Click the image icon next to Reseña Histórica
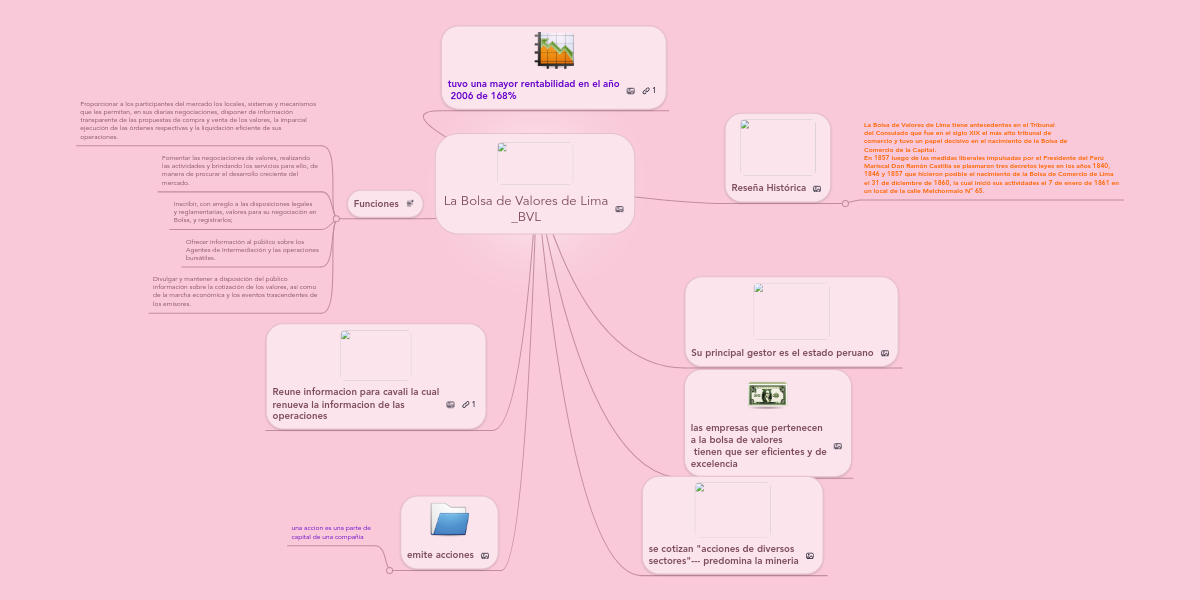 coord(817,188)
